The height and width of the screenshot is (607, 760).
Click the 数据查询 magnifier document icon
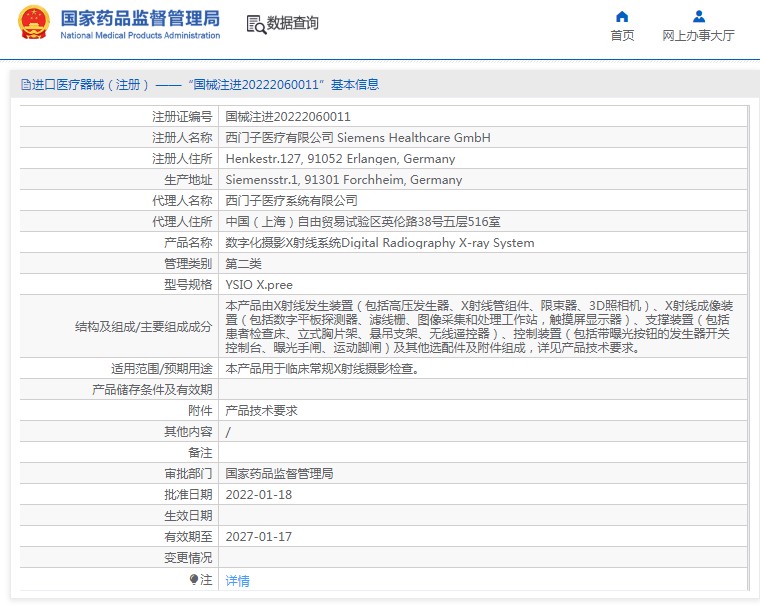(254, 23)
